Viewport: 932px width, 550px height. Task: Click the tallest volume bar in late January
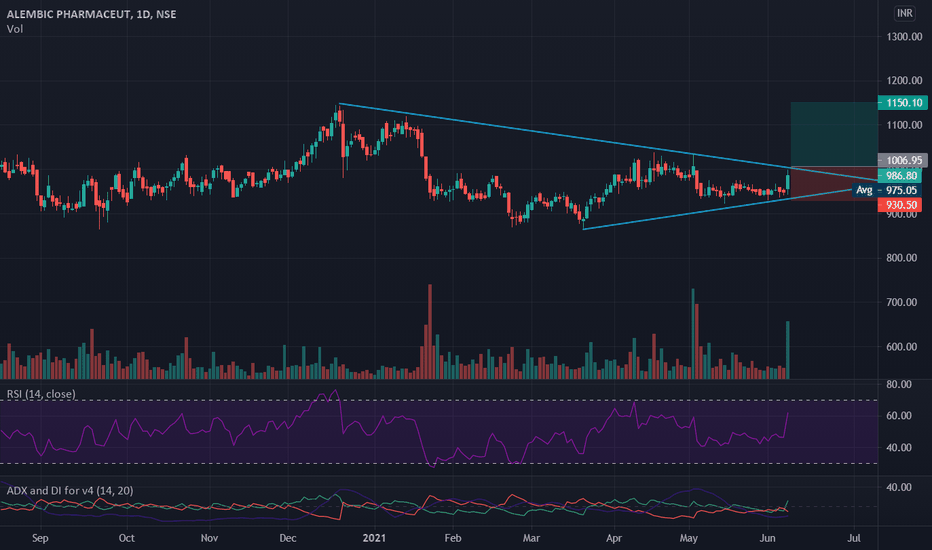[x=430, y=332]
